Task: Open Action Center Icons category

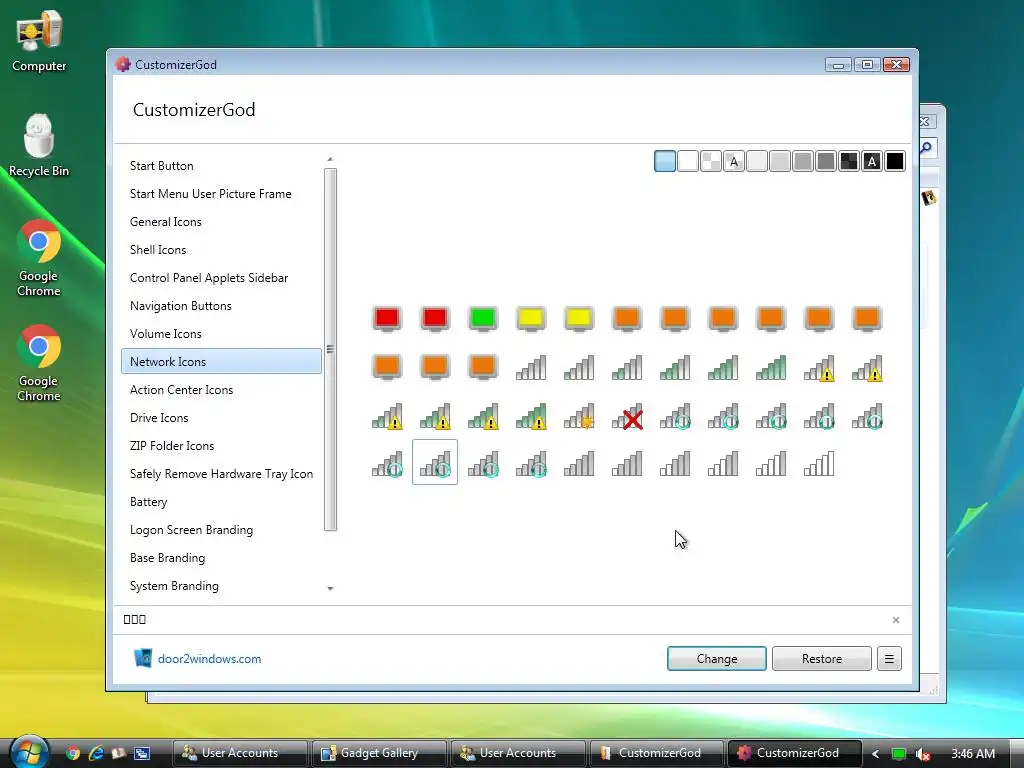Action: point(221,390)
